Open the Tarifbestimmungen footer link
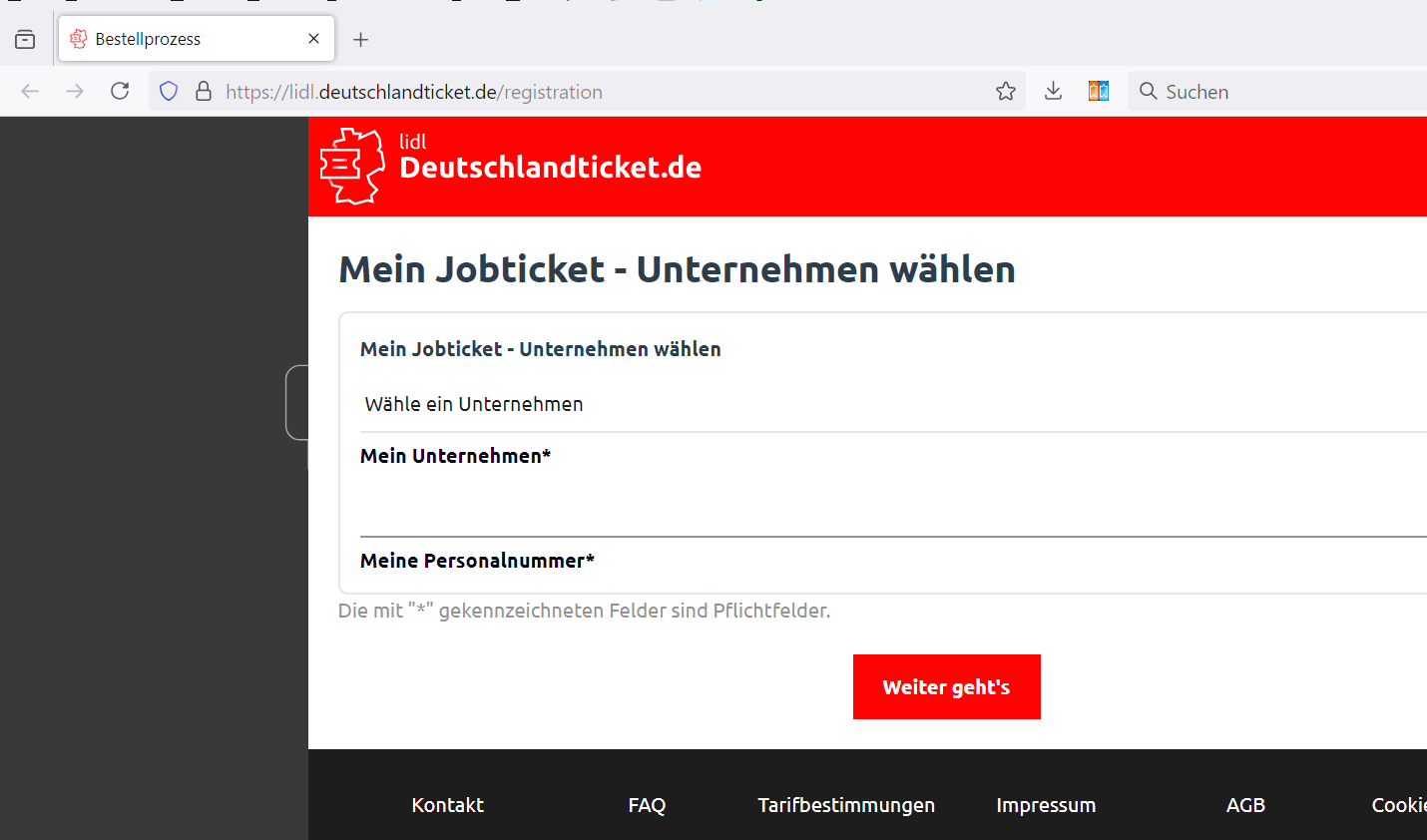Viewport: 1427px width, 840px height. click(846, 805)
